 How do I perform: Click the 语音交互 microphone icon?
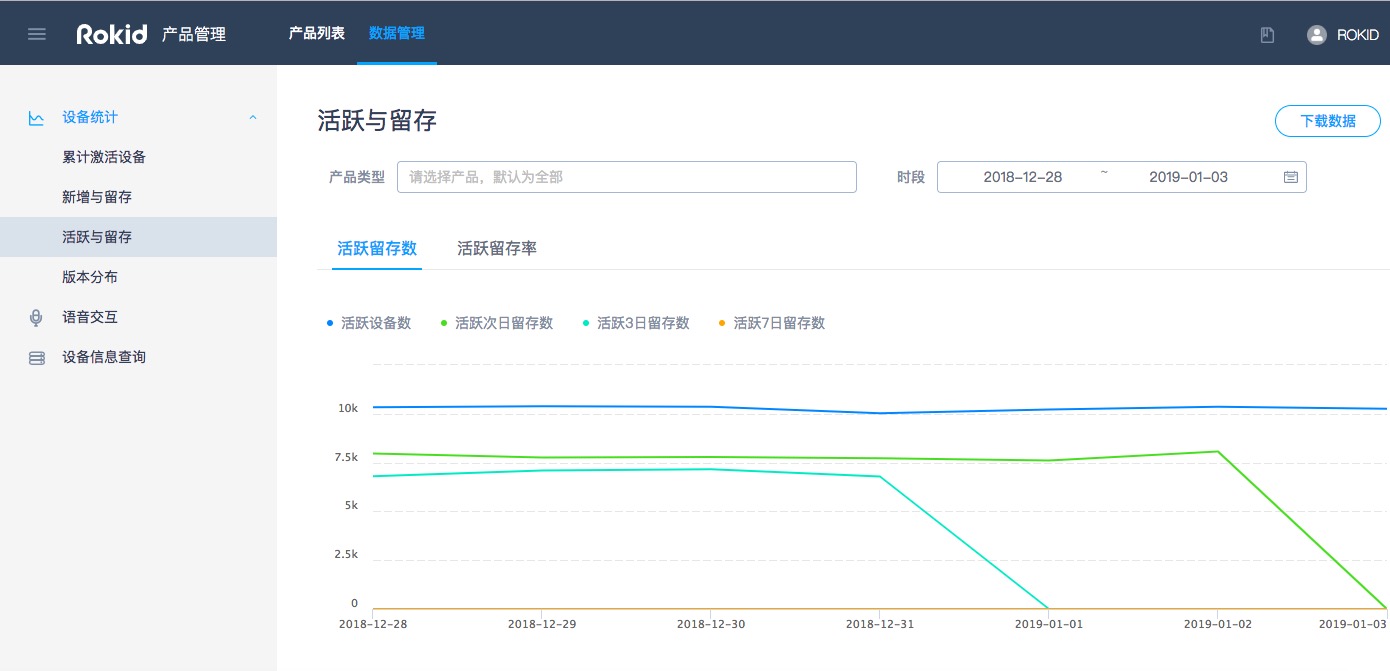tap(37, 318)
